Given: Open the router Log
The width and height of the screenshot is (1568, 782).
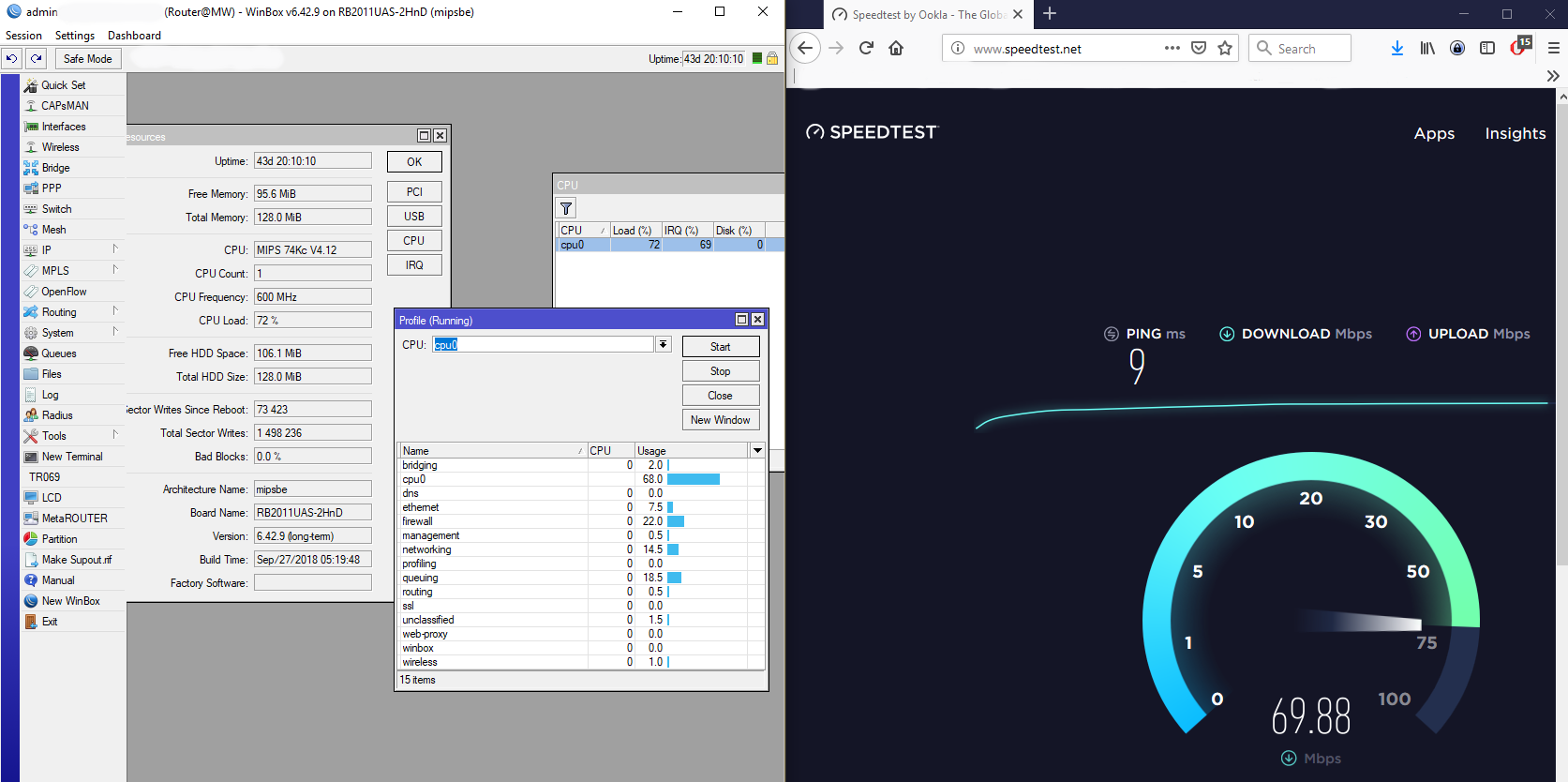Looking at the screenshot, I should (50, 395).
